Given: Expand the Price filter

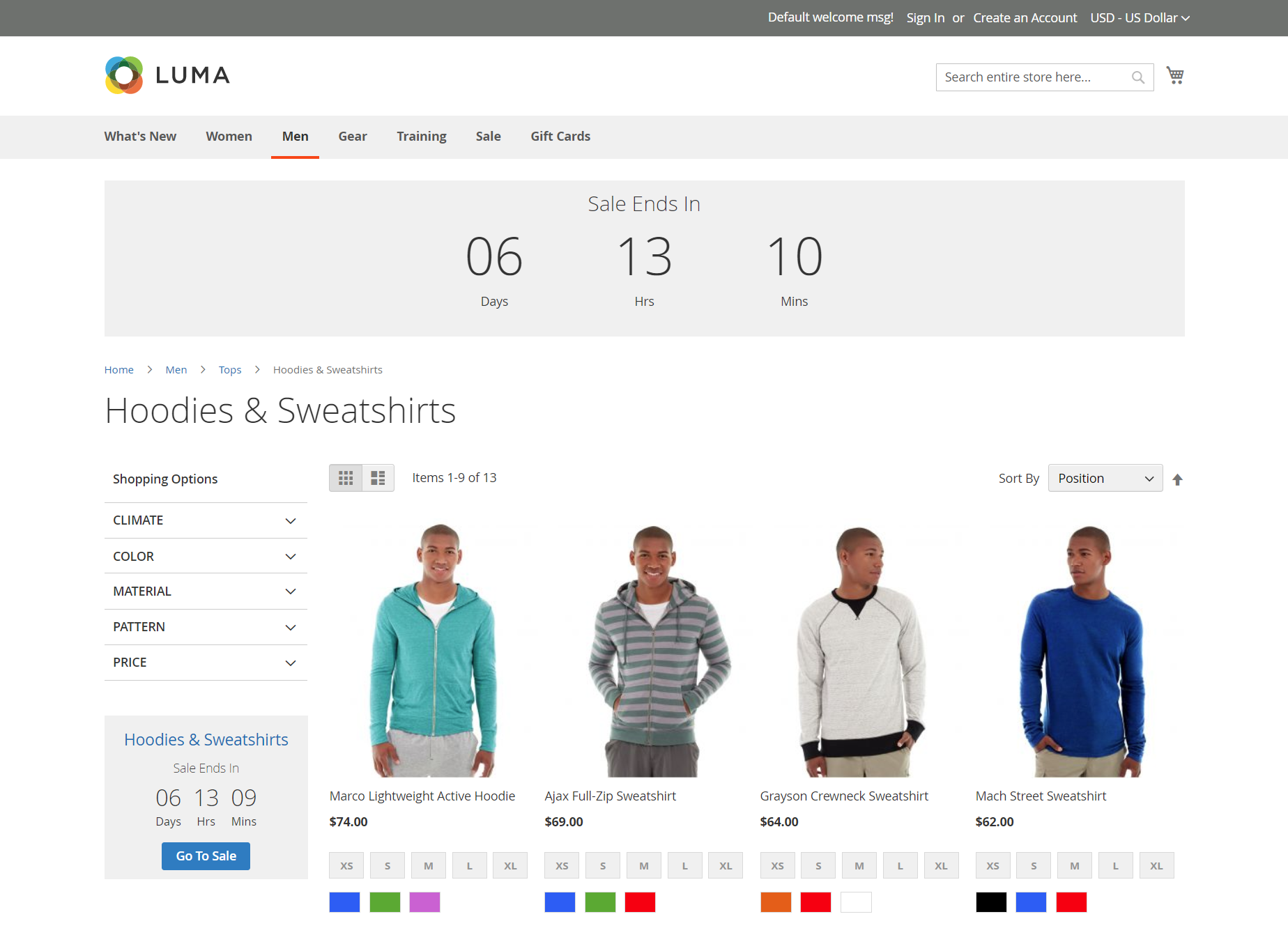Looking at the screenshot, I should [206, 663].
